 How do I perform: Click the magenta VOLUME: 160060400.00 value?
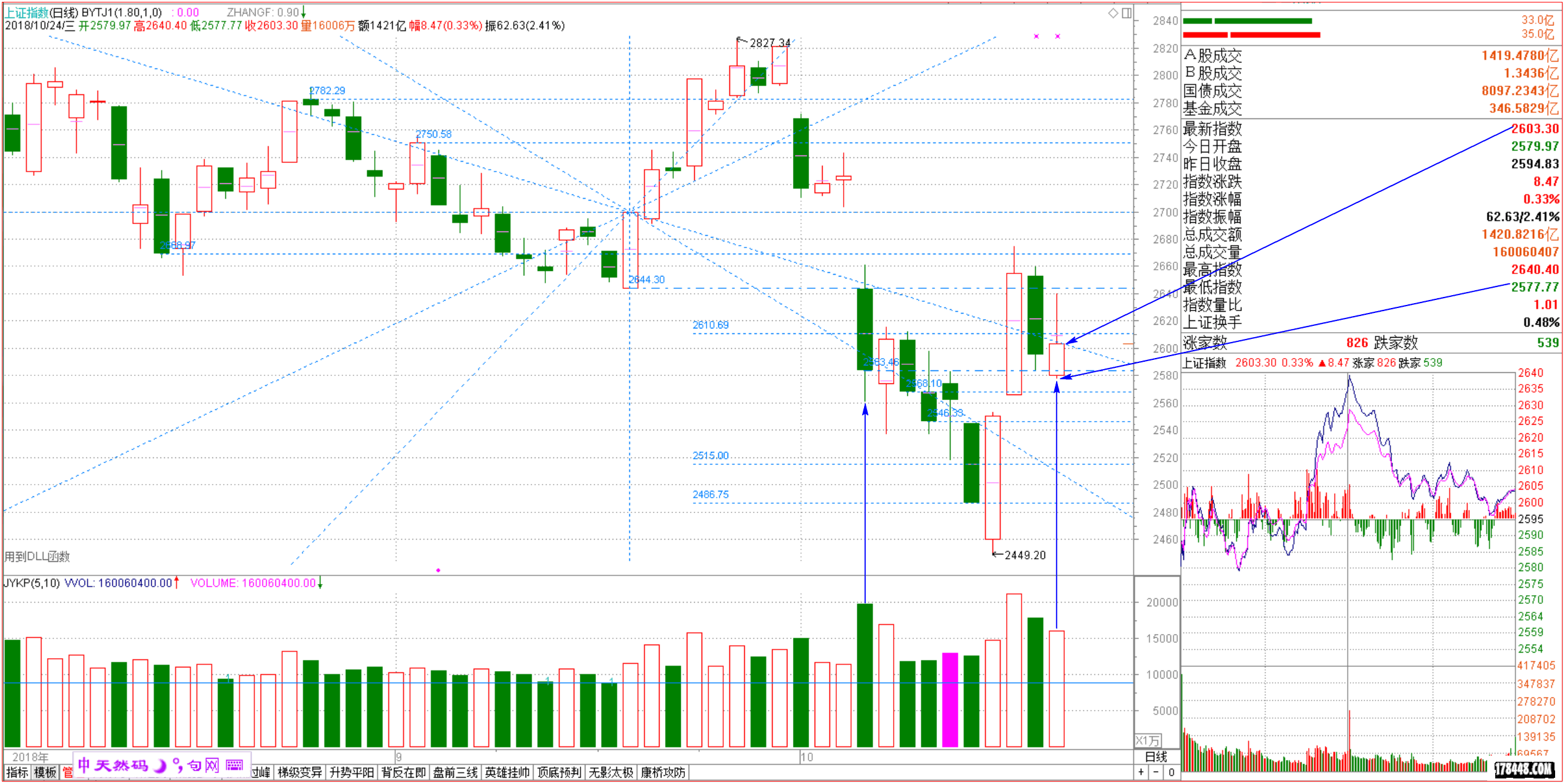[x=253, y=583]
